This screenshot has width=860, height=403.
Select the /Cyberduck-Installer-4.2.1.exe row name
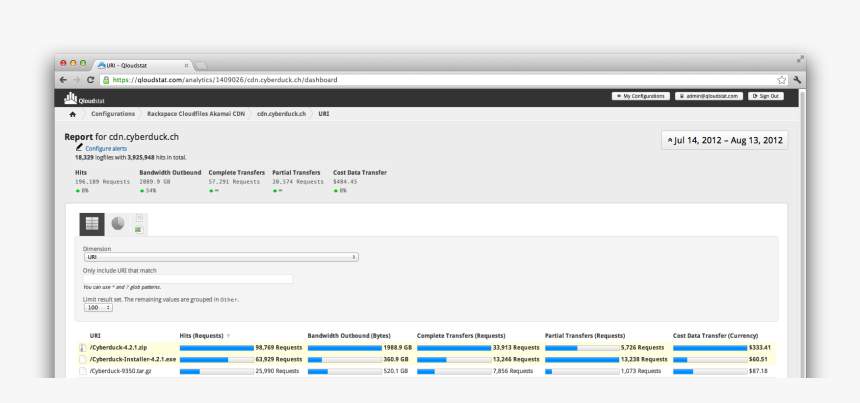click(x=133, y=359)
